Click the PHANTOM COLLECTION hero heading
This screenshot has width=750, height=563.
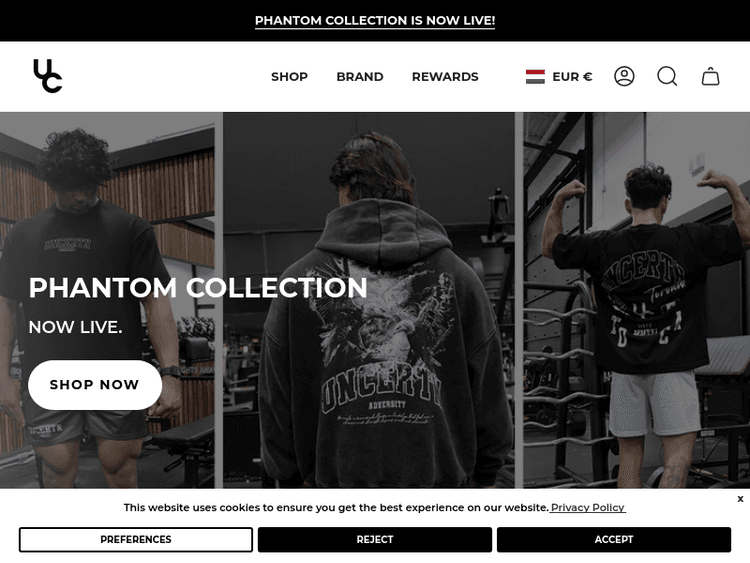tap(198, 288)
